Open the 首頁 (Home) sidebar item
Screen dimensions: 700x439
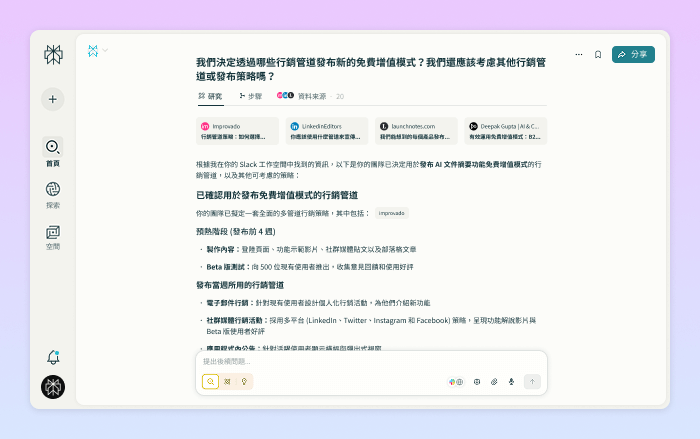pos(53,147)
